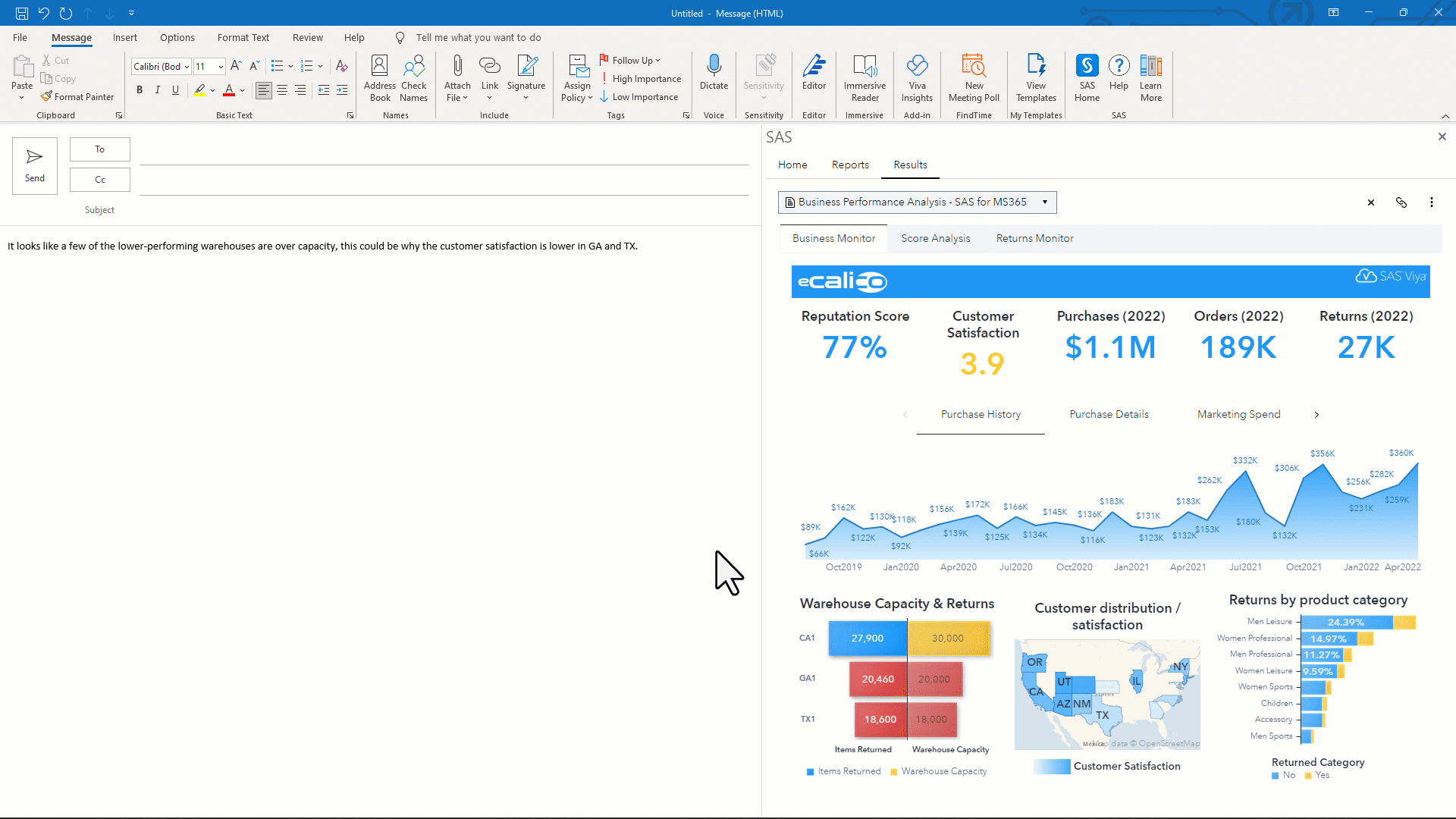Image resolution: width=1456 pixels, height=819 pixels.
Task: Click the Check Names icon
Action: pyautogui.click(x=414, y=77)
